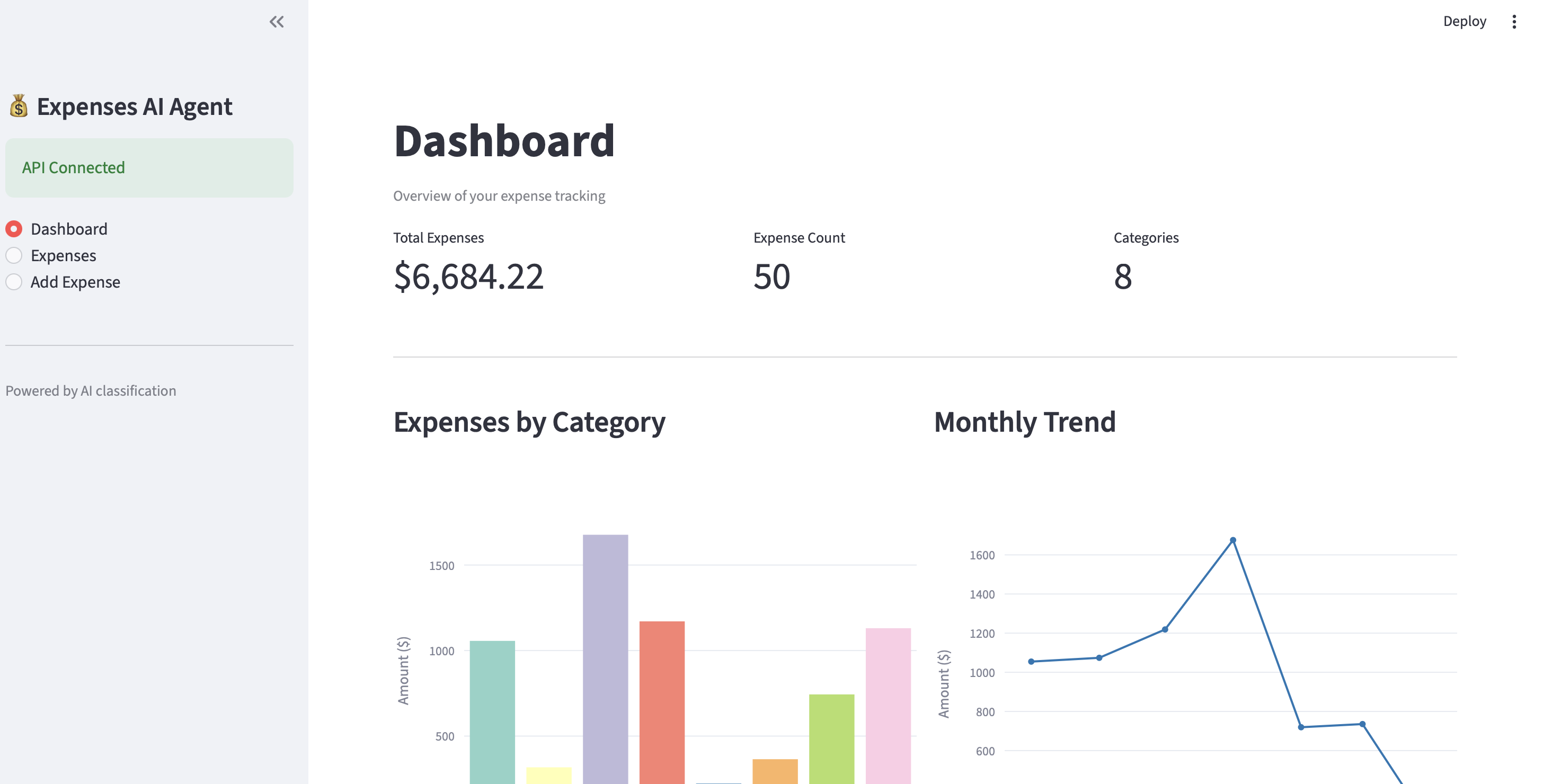Click the 1600 y-axis label on trend chart

click(x=982, y=555)
